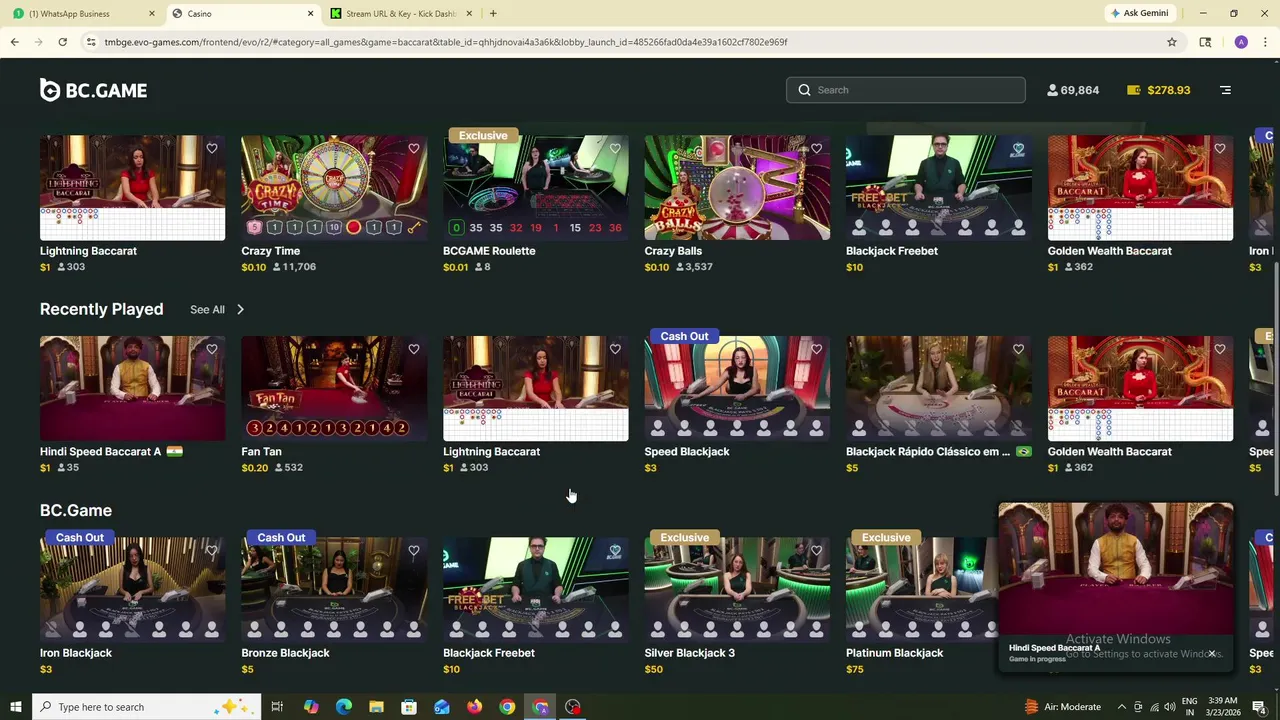Favorite the Bronze Blackjack game

[x=414, y=551]
